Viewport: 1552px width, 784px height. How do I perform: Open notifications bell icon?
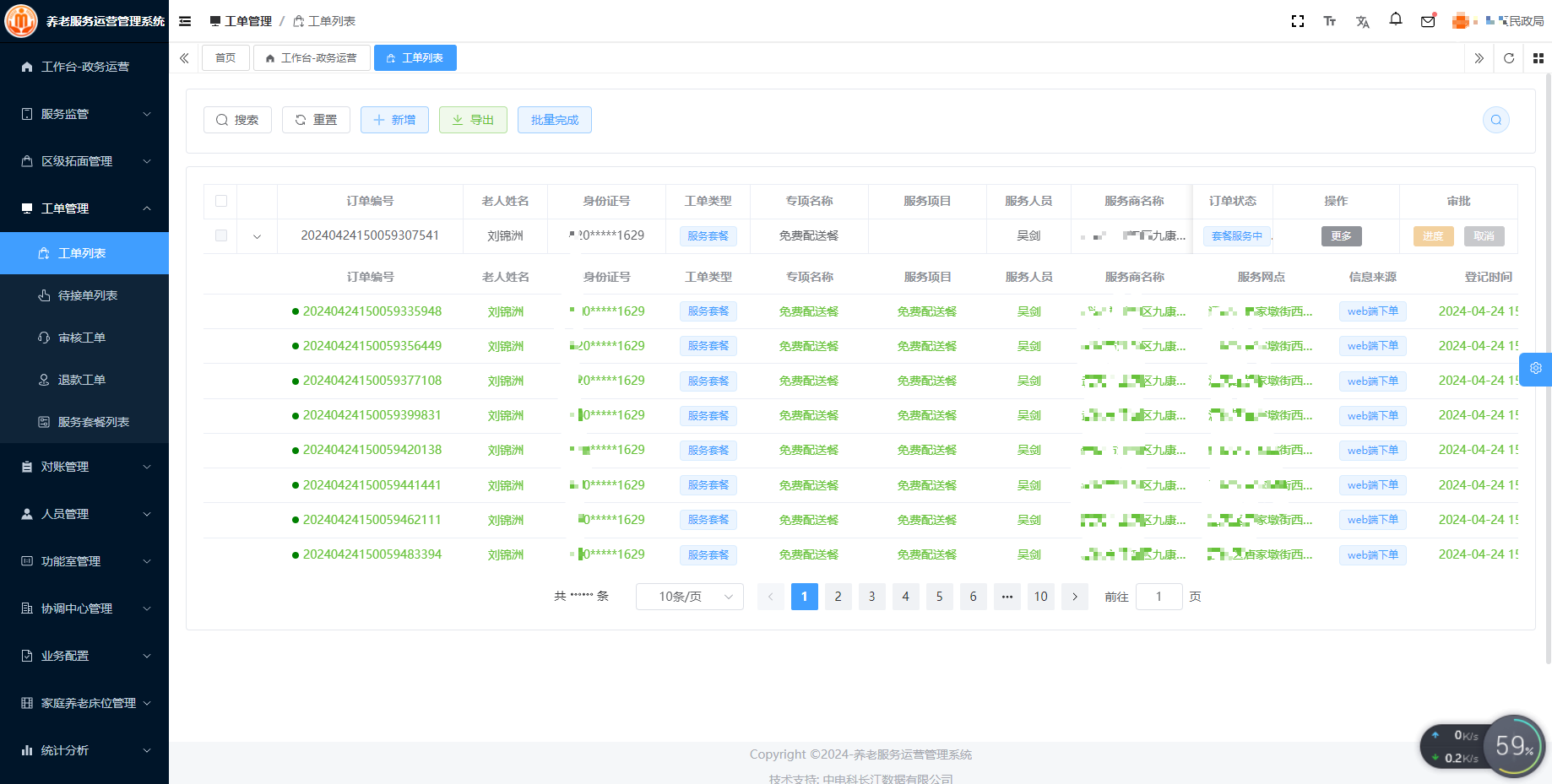pyautogui.click(x=1396, y=19)
